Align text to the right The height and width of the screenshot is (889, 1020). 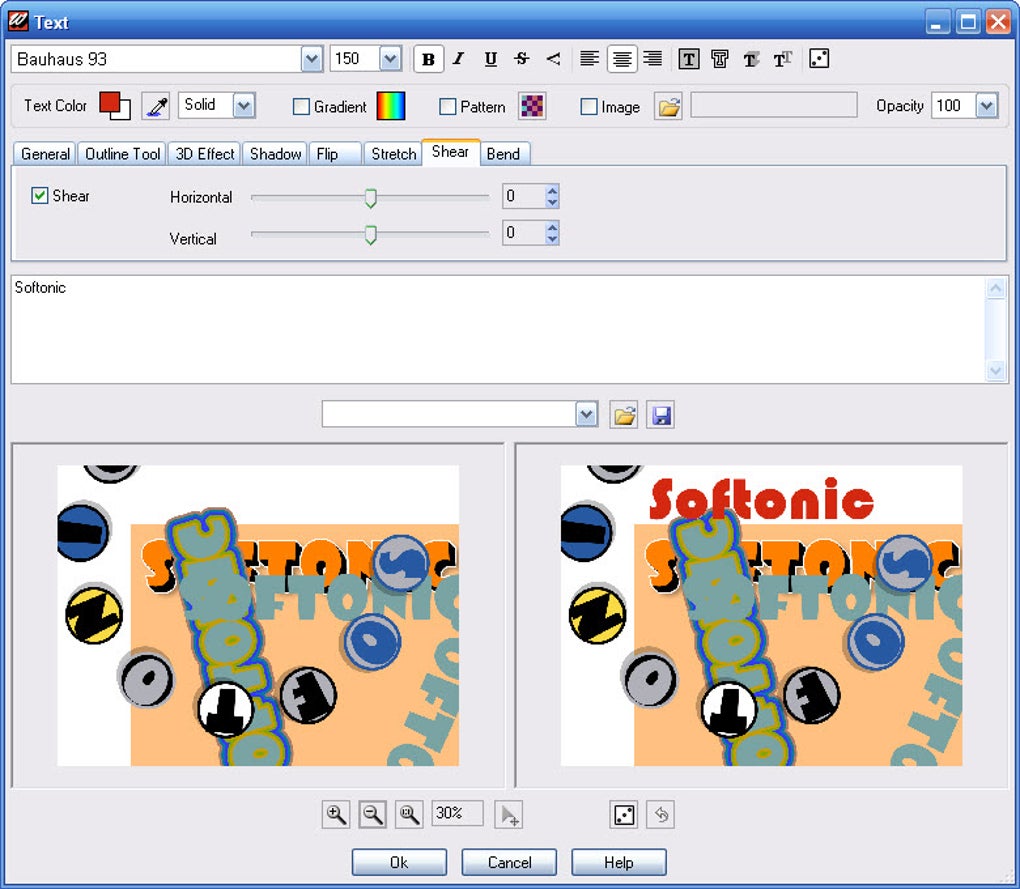(653, 59)
